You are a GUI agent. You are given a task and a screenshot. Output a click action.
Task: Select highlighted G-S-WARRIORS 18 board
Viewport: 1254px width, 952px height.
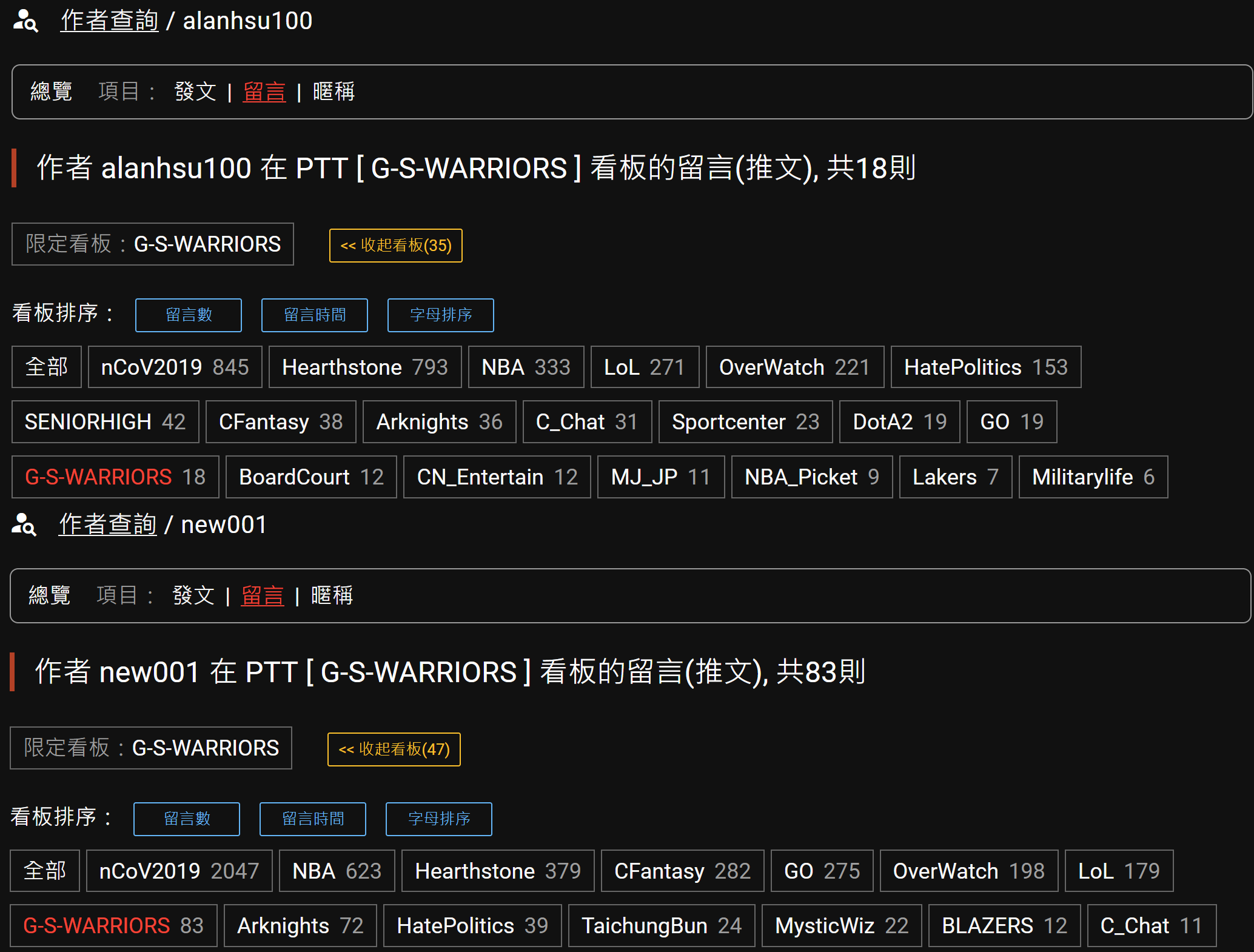pyautogui.click(x=115, y=477)
